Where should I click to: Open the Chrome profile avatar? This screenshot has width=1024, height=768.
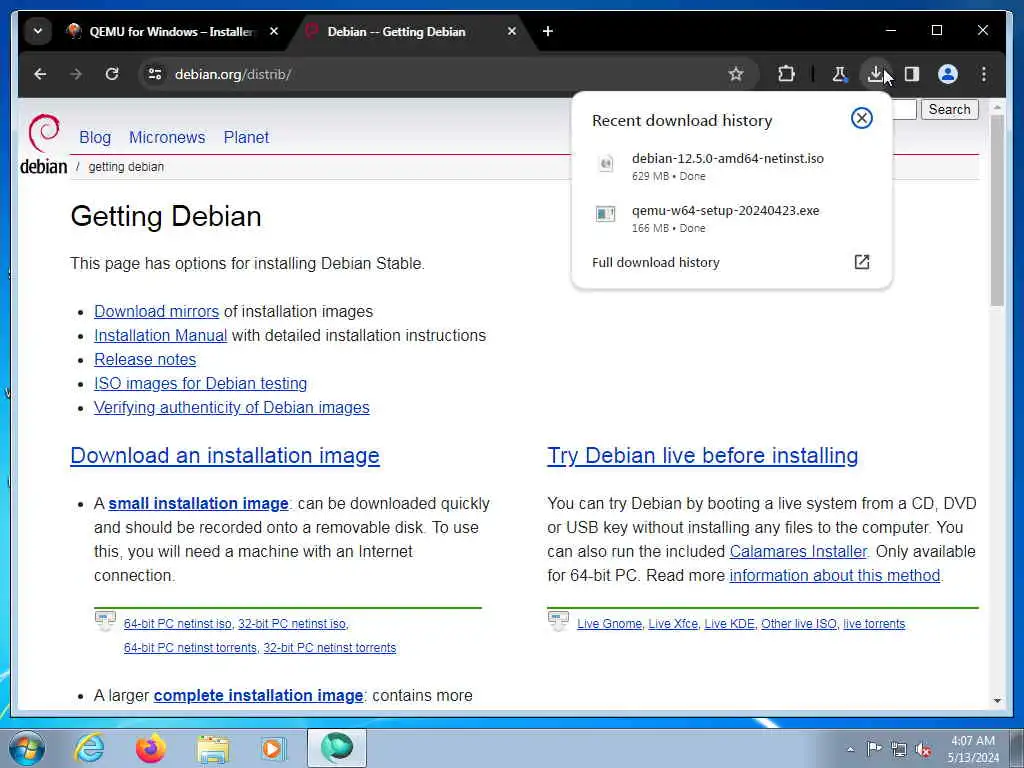pos(948,74)
